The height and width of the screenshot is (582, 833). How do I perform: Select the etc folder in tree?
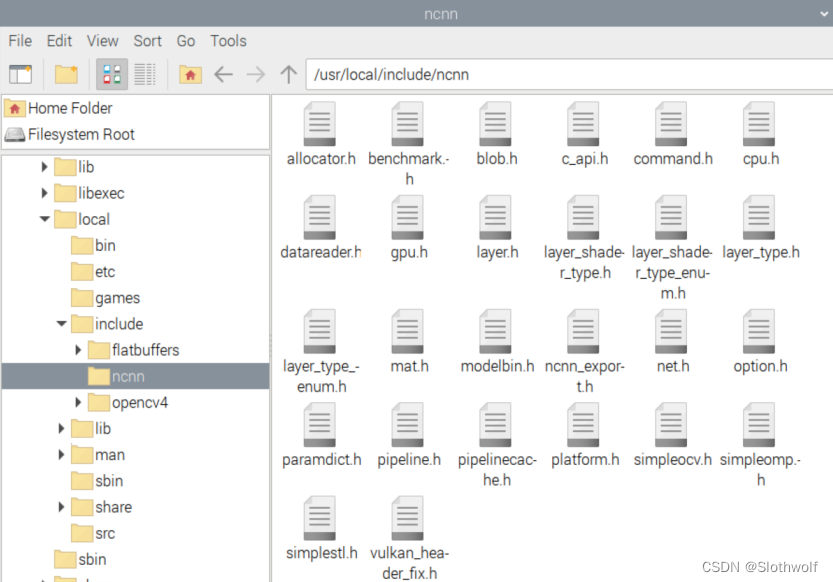tap(94, 272)
